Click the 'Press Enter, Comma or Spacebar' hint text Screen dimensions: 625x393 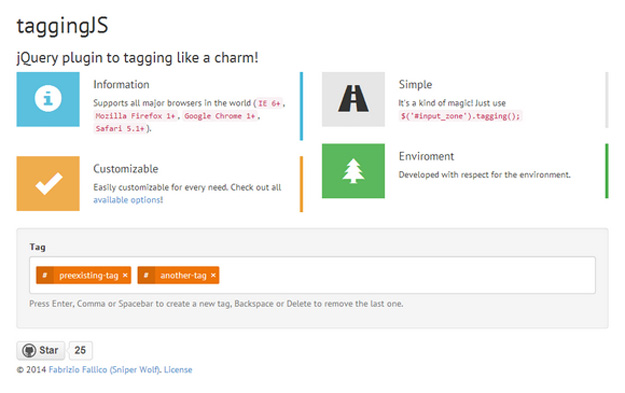[x=216, y=304]
